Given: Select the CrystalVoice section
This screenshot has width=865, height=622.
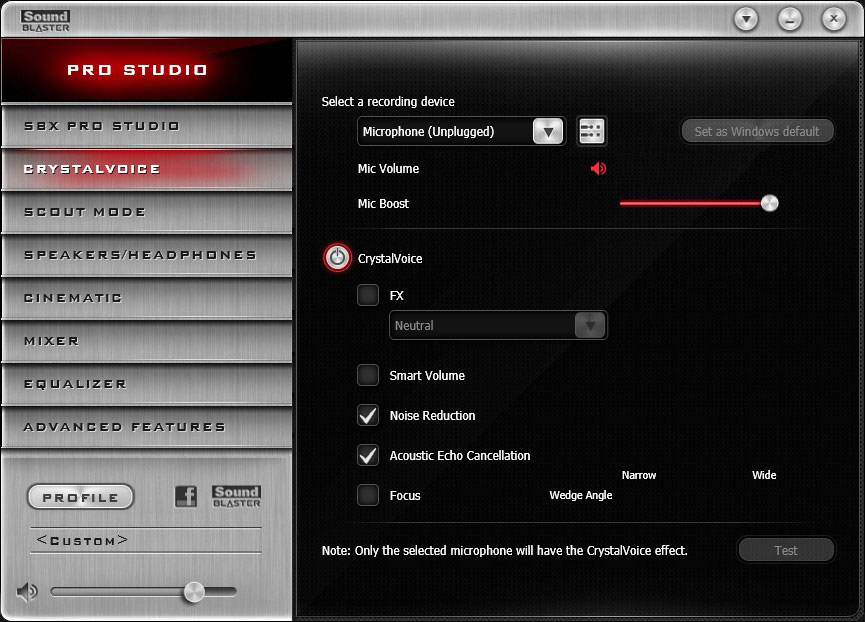Looking at the screenshot, I should tap(147, 169).
